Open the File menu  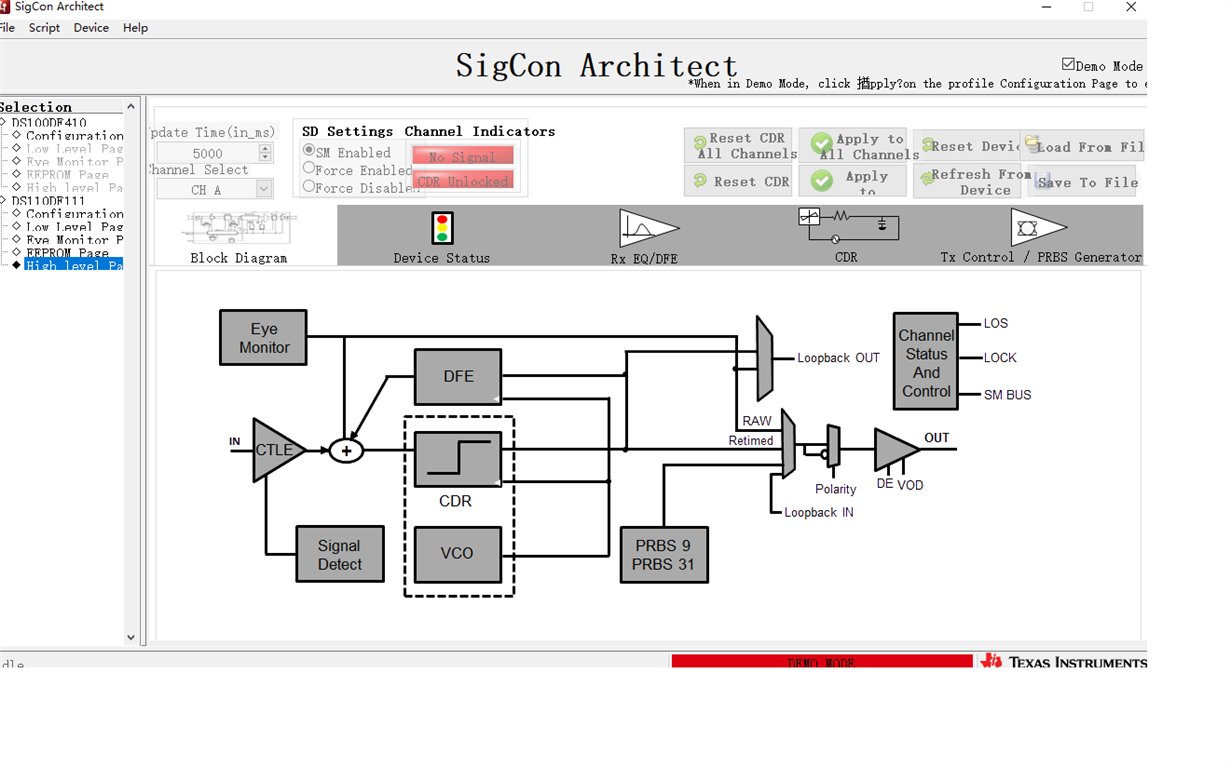(x=7, y=28)
